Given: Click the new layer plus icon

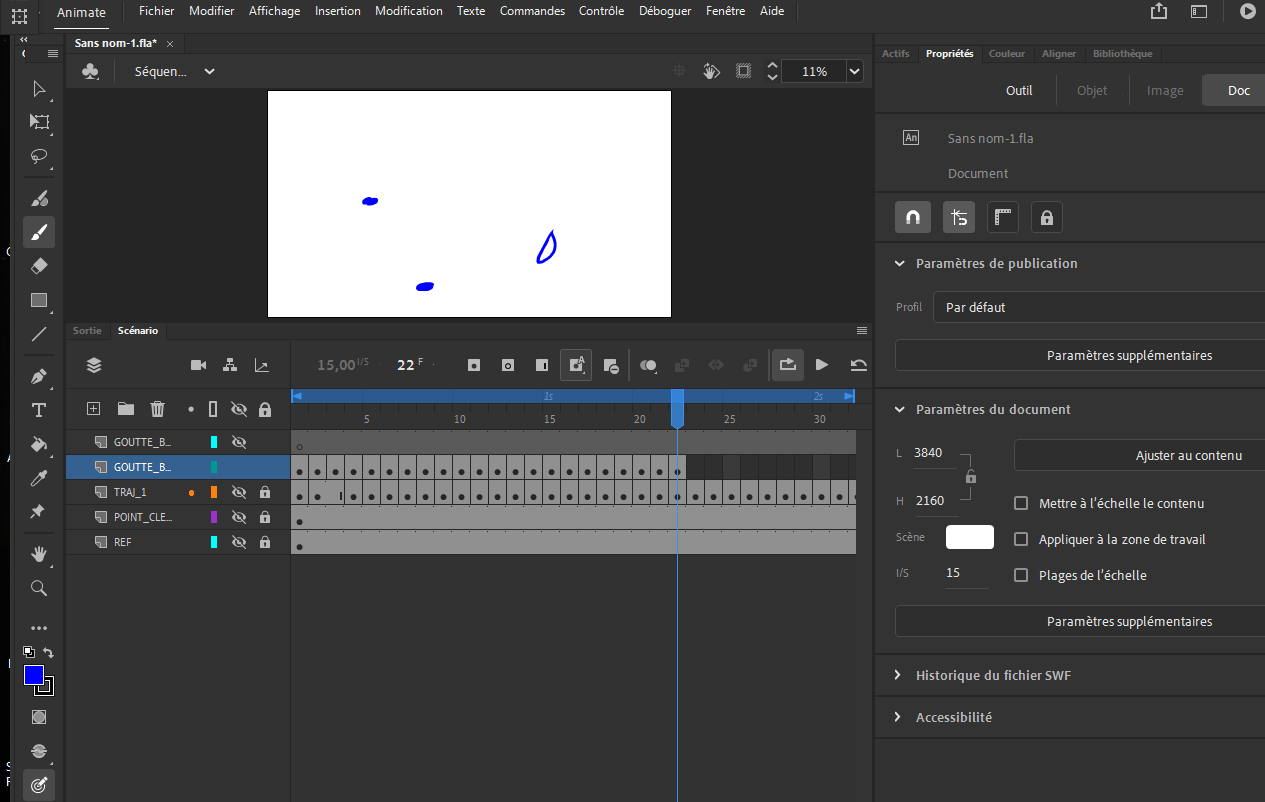Looking at the screenshot, I should 94,408.
